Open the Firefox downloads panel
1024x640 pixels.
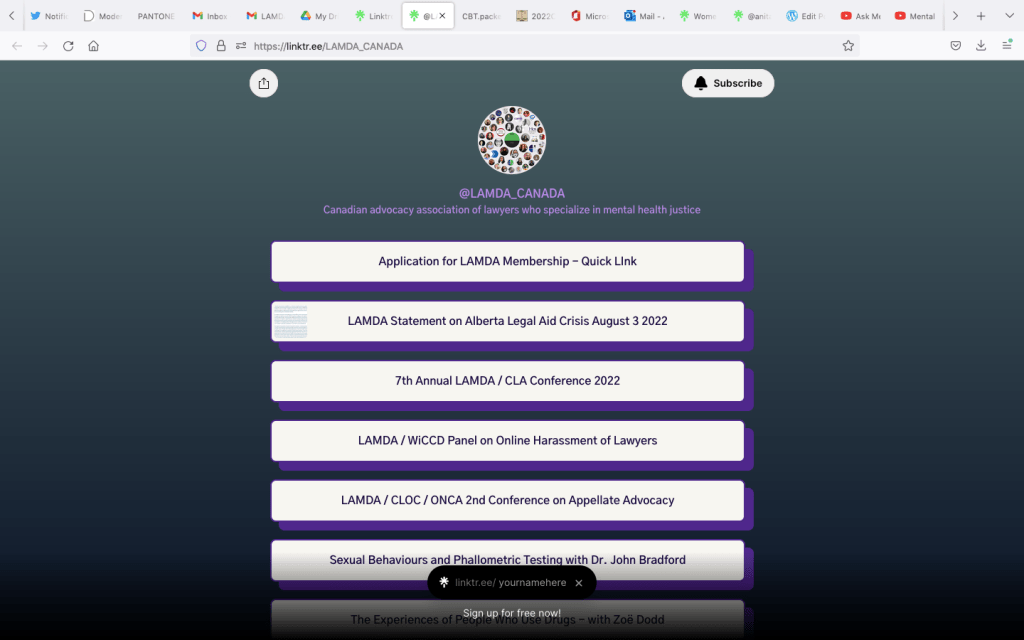(x=981, y=46)
